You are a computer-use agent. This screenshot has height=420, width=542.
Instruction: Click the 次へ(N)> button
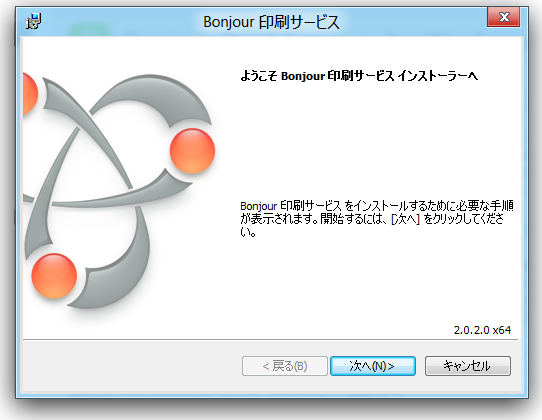(x=373, y=366)
